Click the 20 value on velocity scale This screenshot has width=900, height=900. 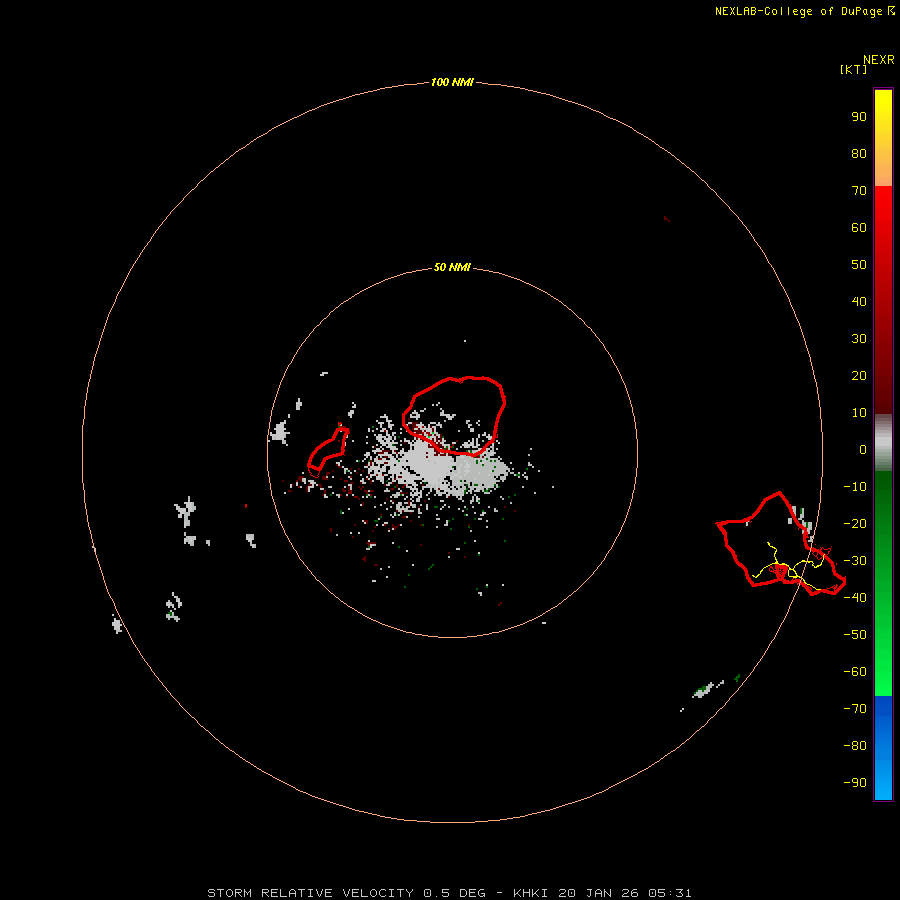click(x=859, y=375)
